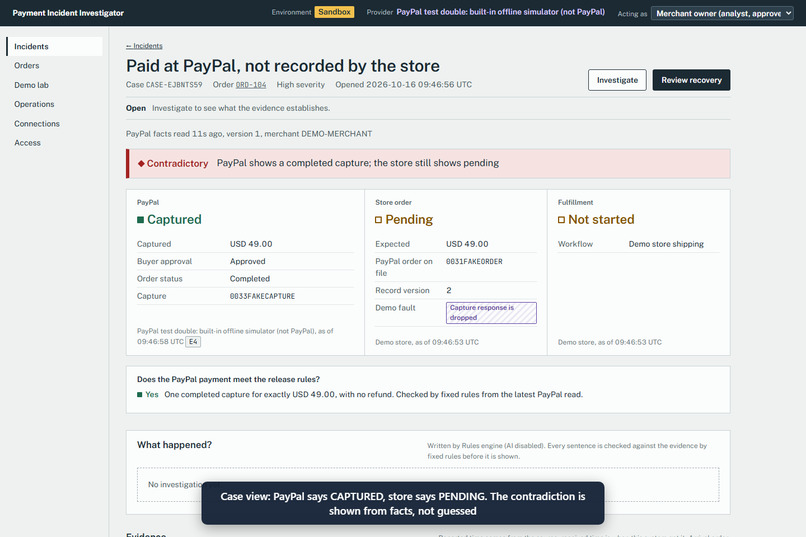Click the red Contradictory diamond icon

click(141, 163)
